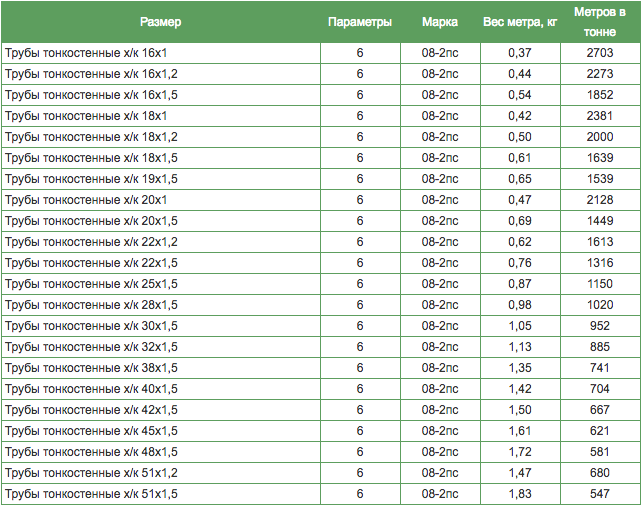Screen dimensions: 644x507
Task: Click meters-per-ton value 1852
Action: click(600, 95)
